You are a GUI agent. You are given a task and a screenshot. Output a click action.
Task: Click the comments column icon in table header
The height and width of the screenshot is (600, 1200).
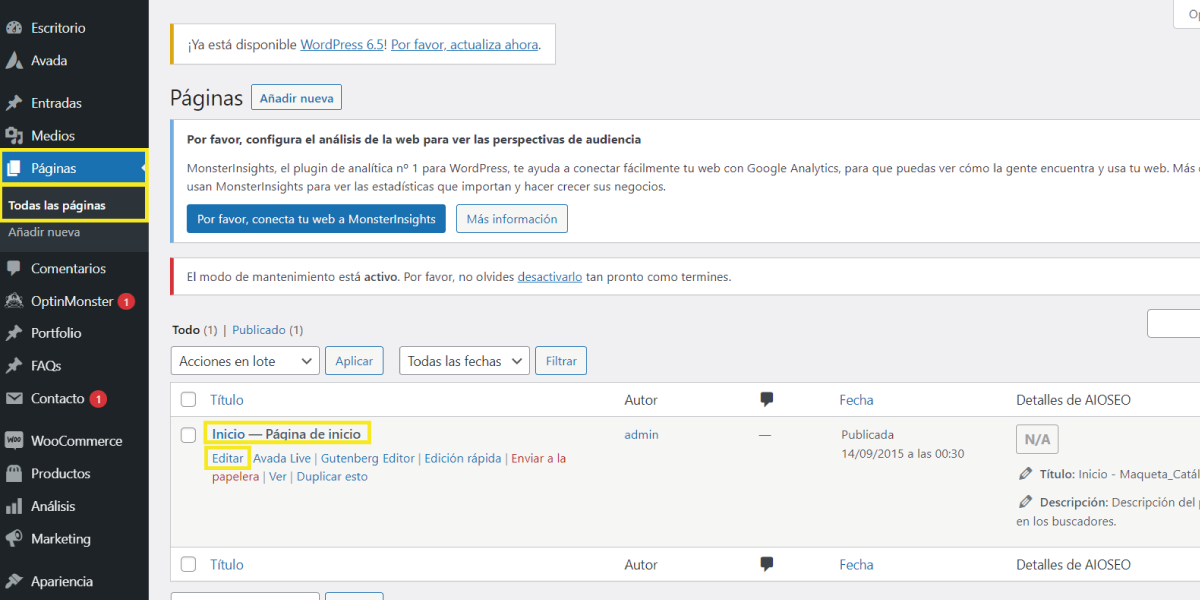[767, 399]
